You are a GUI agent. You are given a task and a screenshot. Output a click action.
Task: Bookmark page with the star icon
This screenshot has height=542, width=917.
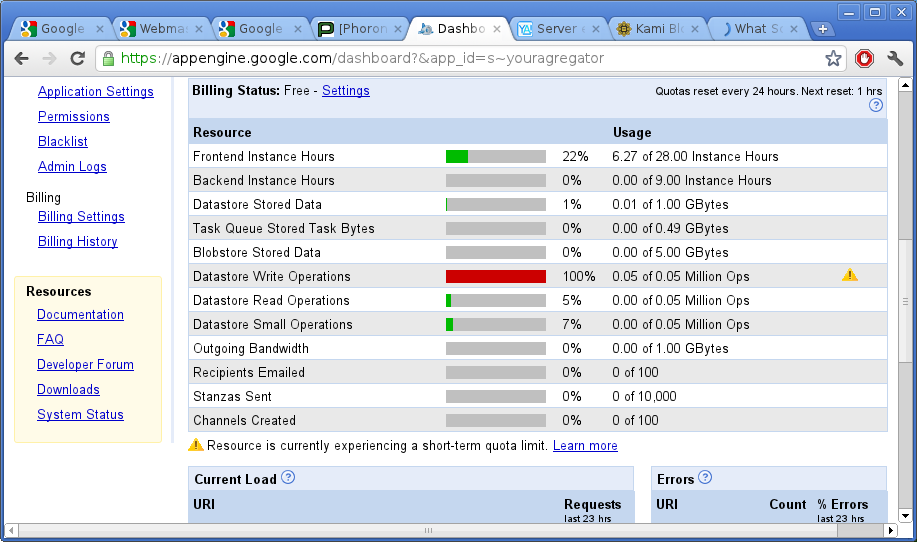click(x=833, y=58)
